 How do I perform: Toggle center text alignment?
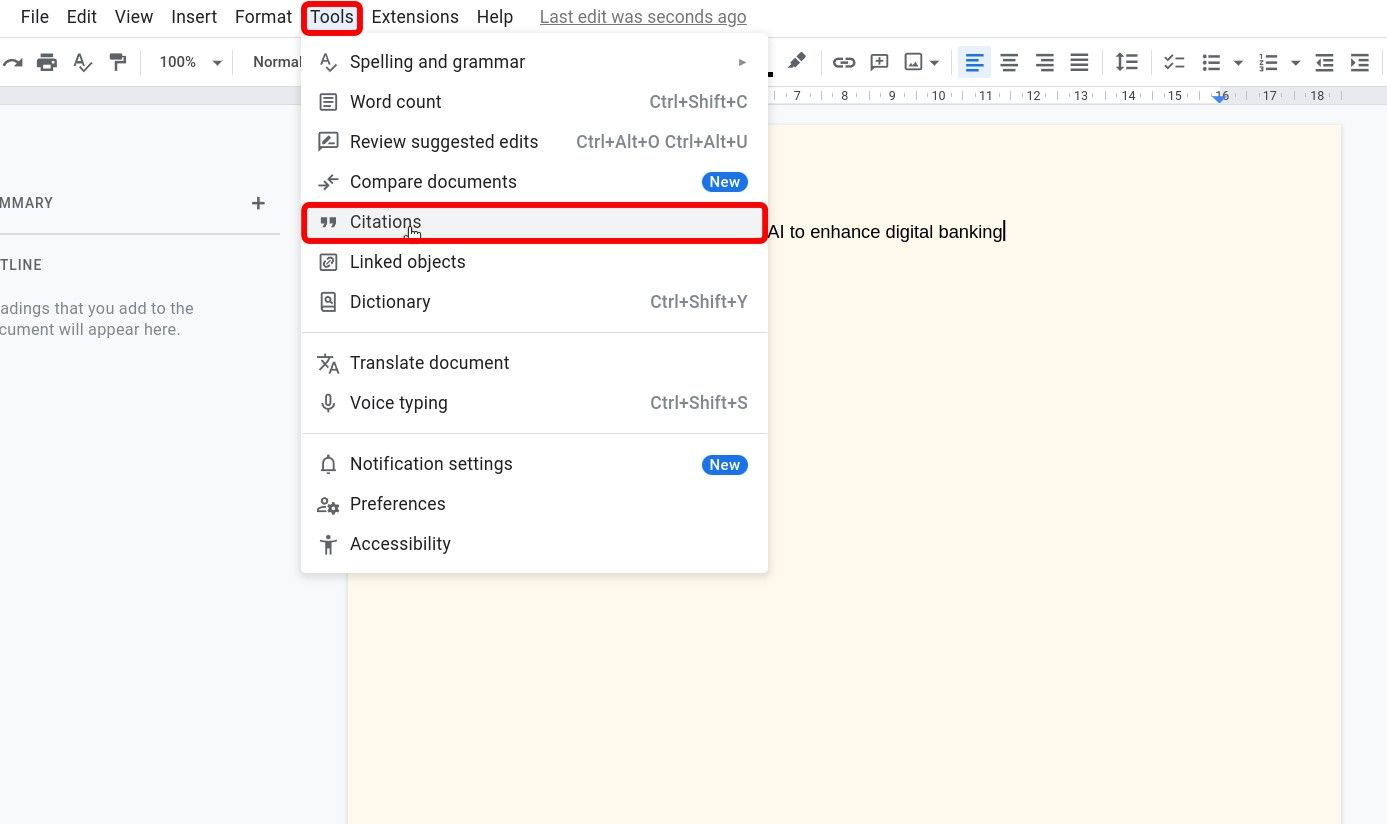[1009, 61]
